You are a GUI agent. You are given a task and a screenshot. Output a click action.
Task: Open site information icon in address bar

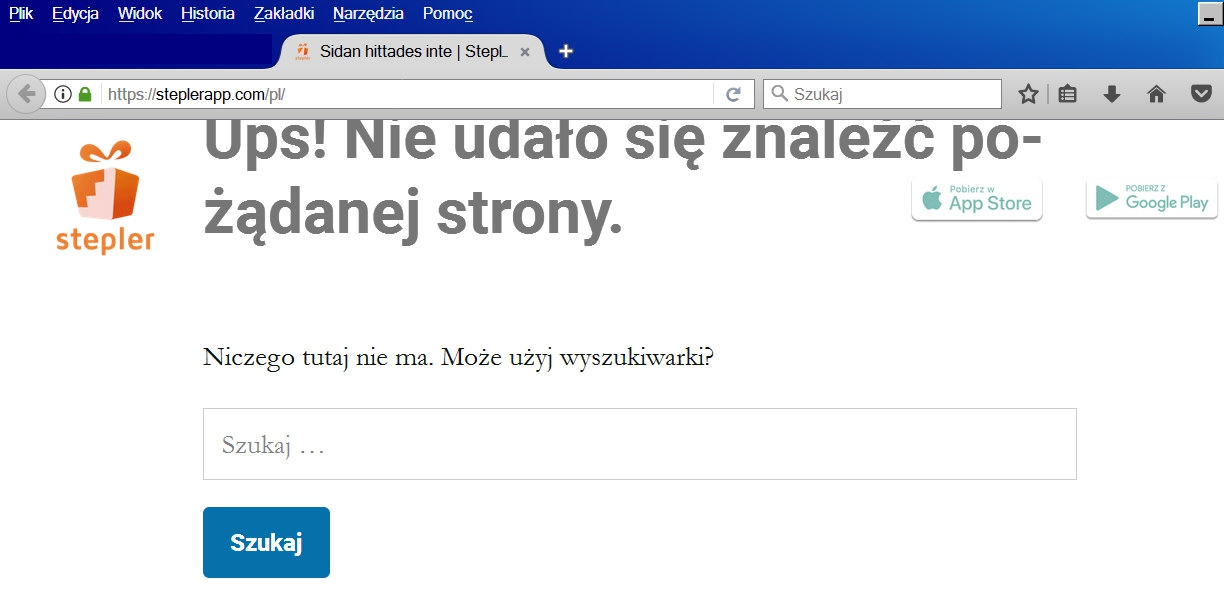[x=63, y=94]
